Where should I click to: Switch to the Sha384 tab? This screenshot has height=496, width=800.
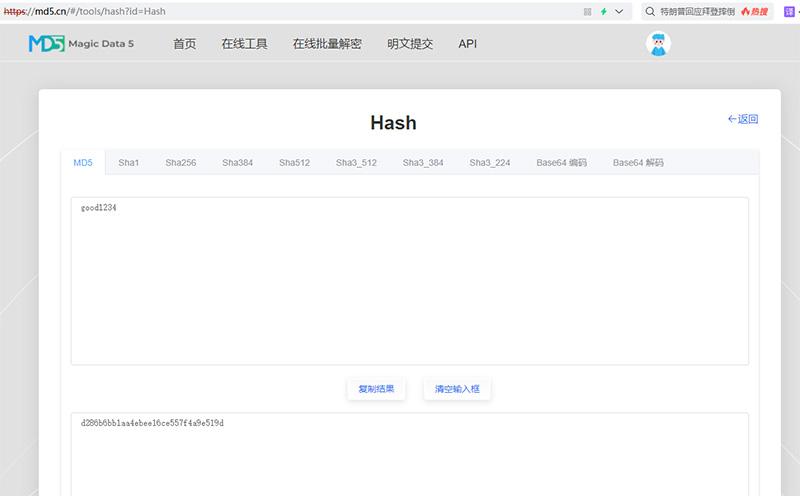coord(237,163)
